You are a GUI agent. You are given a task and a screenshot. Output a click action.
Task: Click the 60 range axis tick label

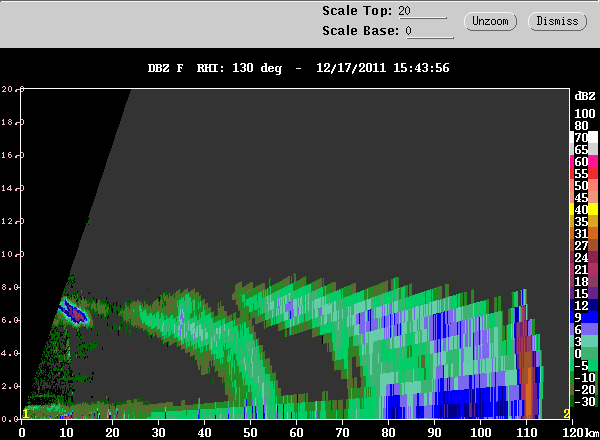(296, 433)
